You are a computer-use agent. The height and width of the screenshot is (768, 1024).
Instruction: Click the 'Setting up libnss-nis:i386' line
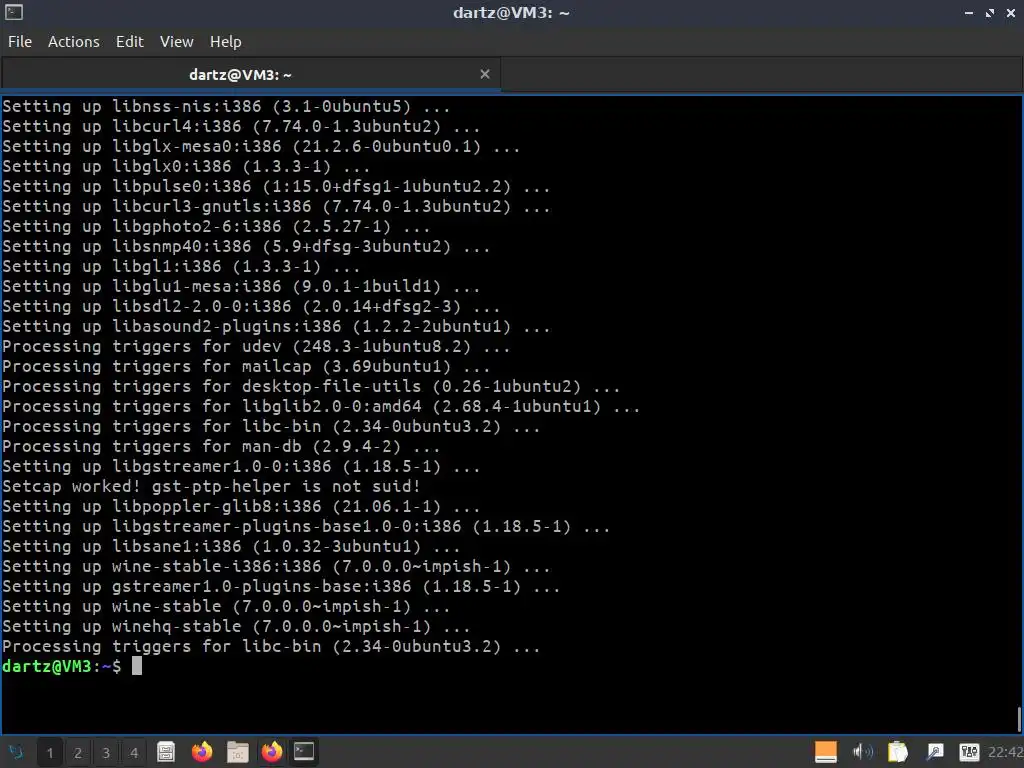coord(226,106)
